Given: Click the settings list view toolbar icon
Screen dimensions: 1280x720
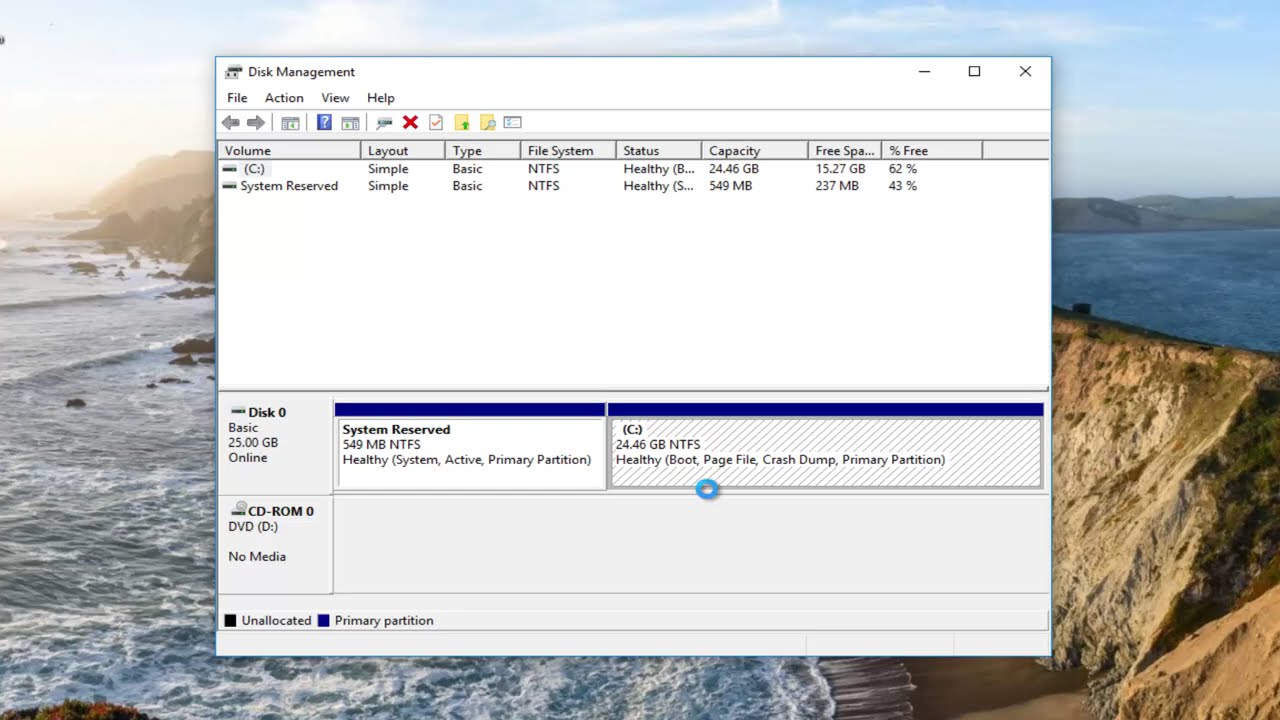Looking at the screenshot, I should [x=513, y=122].
